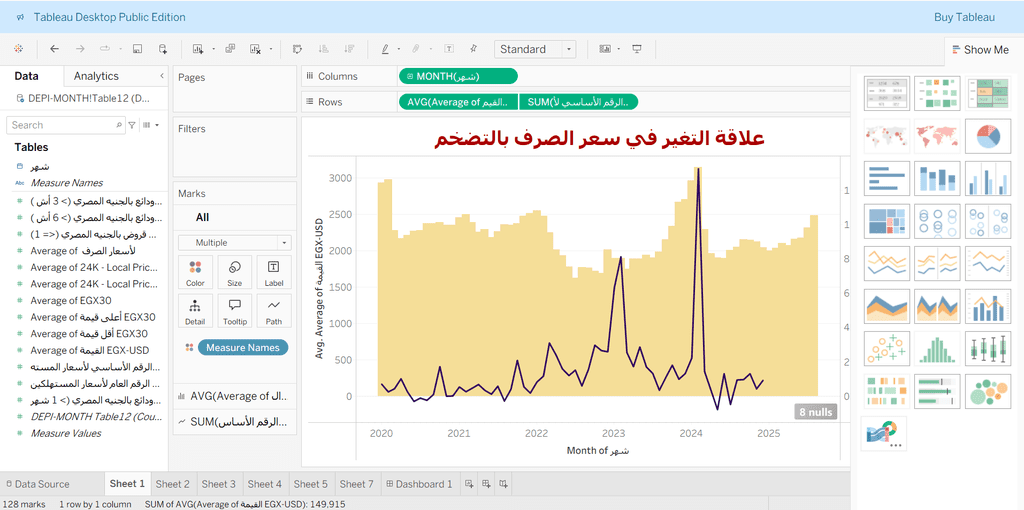Viewport: 1024px width, 510px height.
Task: Click the MONTH pill on Columns
Action: pos(458,76)
